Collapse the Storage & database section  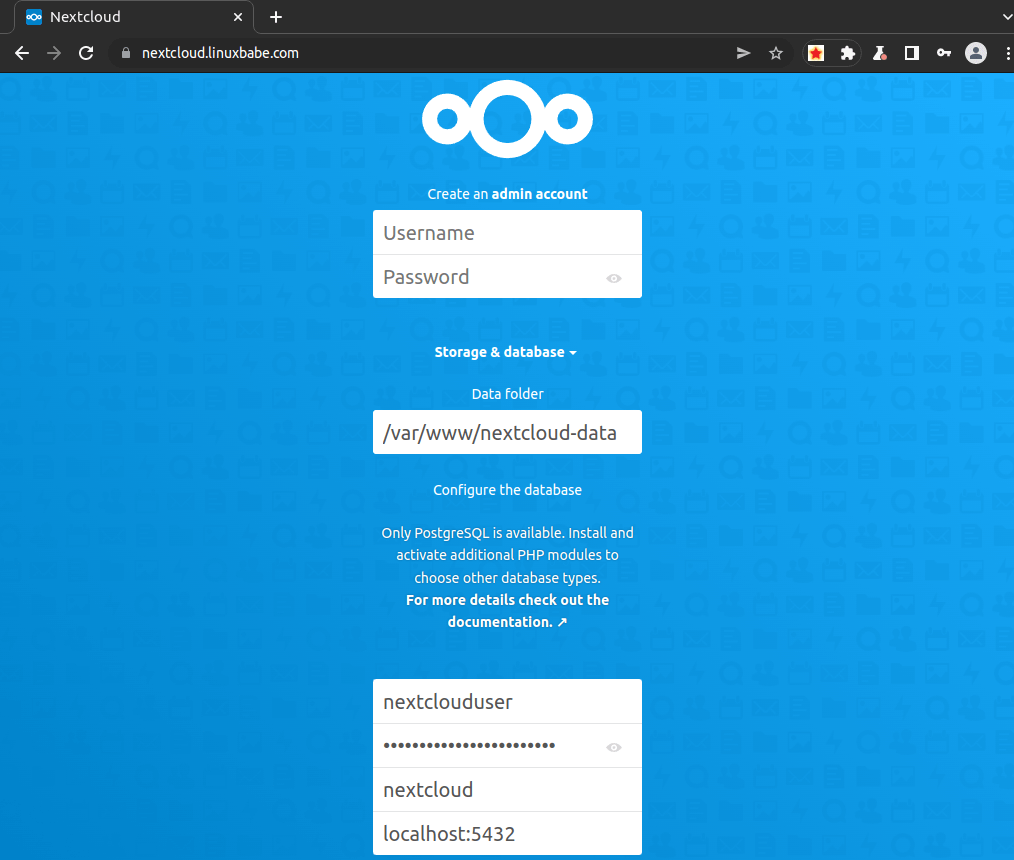(x=506, y=352)
